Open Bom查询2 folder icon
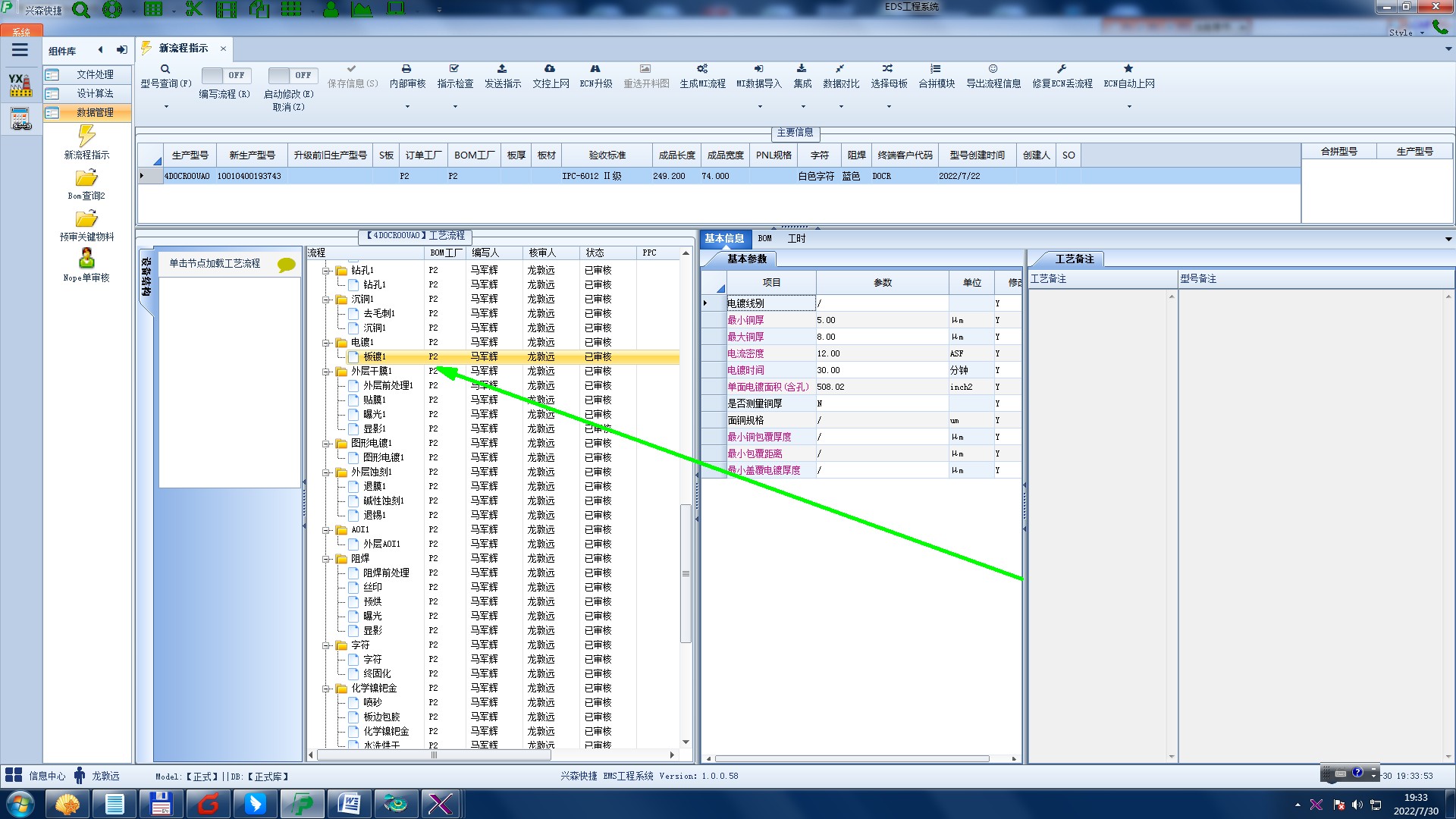This screenshot has width=1456, height=819. coord(86,178)
